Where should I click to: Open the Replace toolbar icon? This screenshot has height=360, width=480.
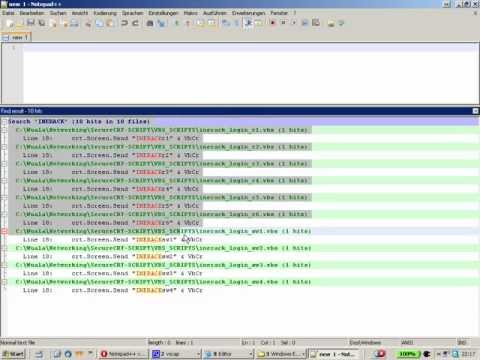click(x=161, y=23)
